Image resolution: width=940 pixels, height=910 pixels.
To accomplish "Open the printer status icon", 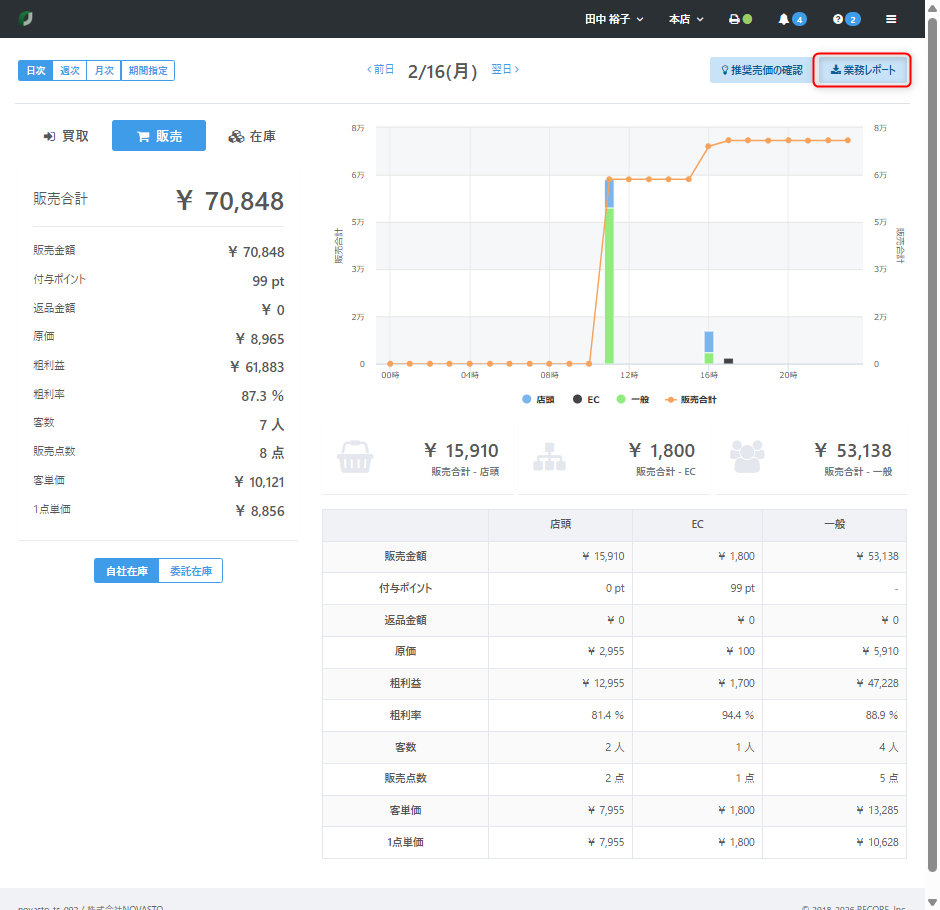I will (734, 19).
